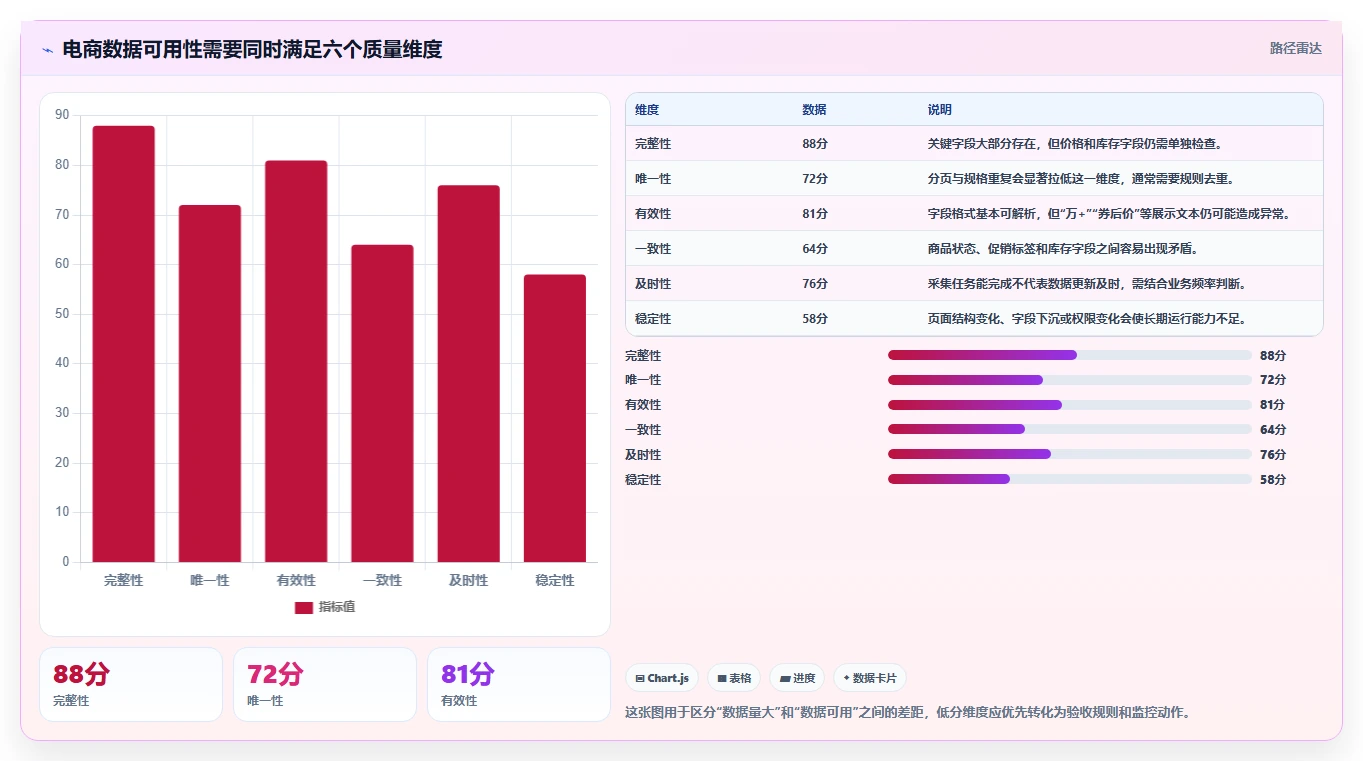Click the description starting 商品状态、促销标签

pyautogui.click(x=1063, y=249)
